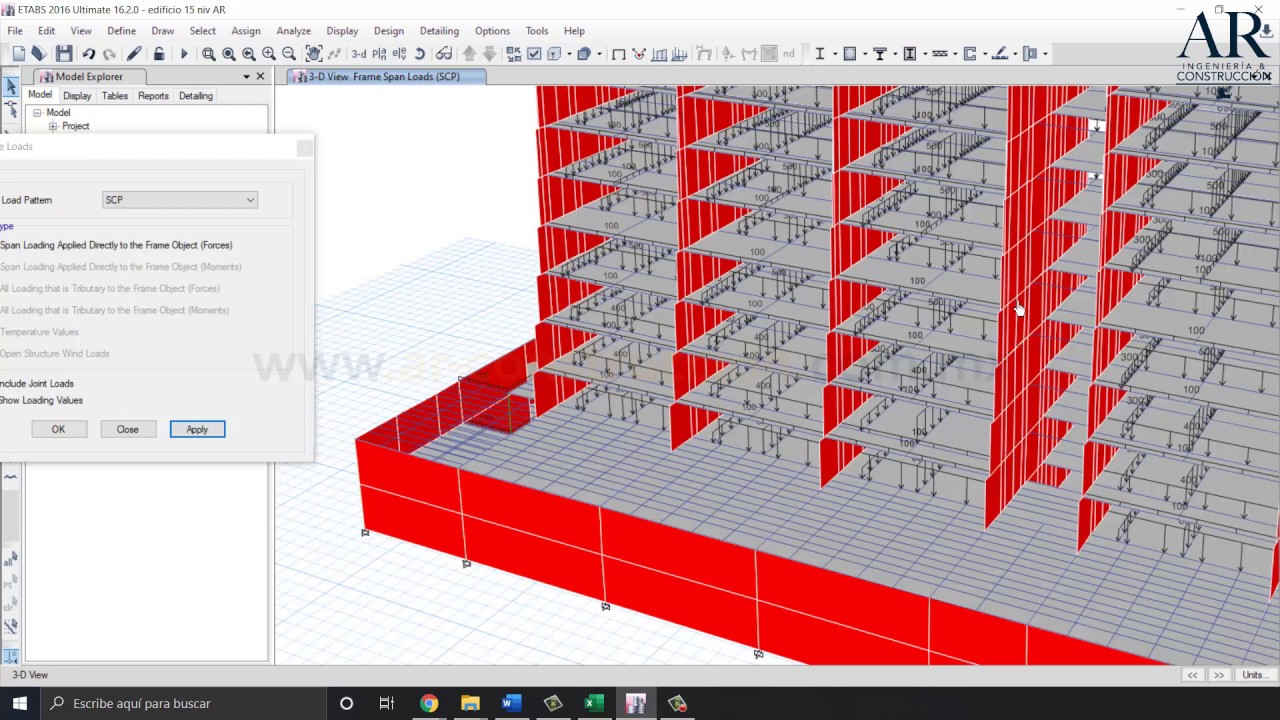
Task: Open the Analyze menu
Action: coord(293,31)
